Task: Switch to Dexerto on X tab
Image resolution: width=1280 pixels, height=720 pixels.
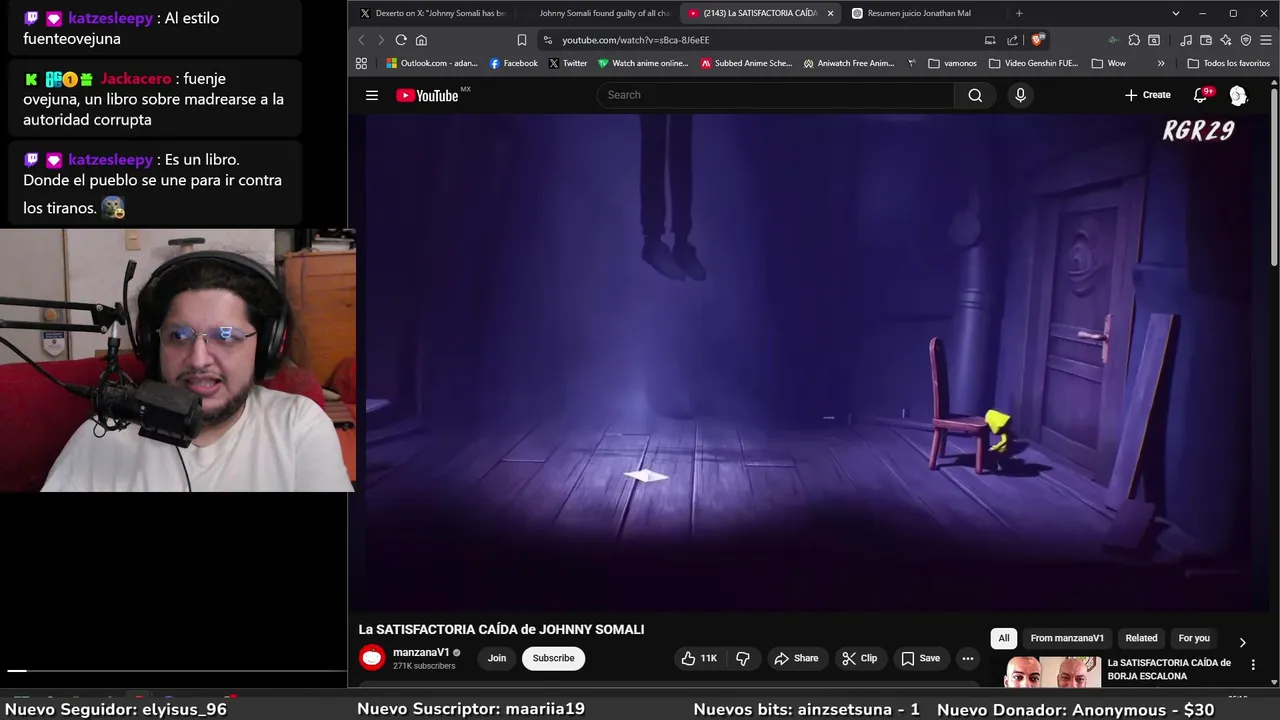Action: (433, 13)
